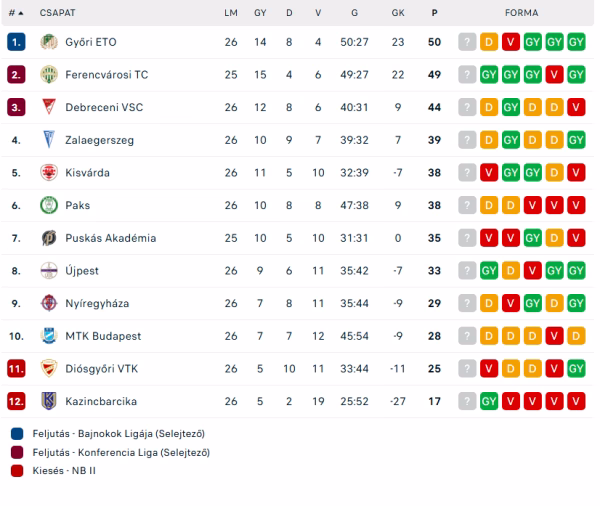Click the Kisvárda club crest

tap(49, 173)
